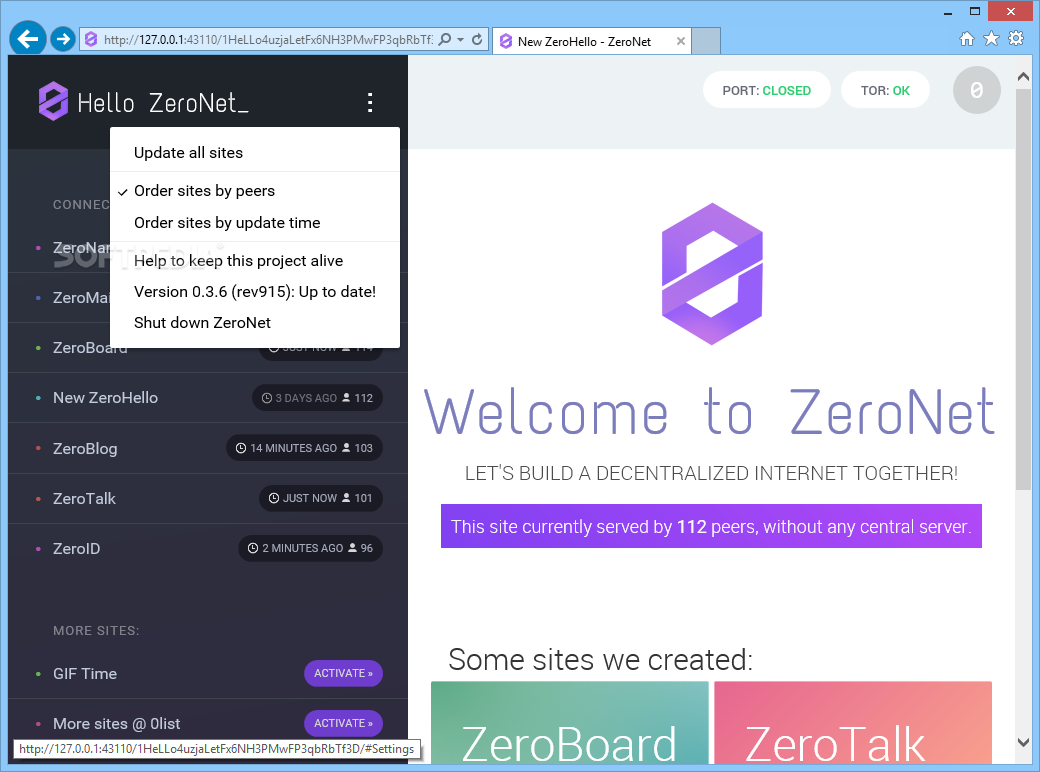Select Order sites by peers
The height and width of the screenshot is (772, 1040).
coord(204,190)
